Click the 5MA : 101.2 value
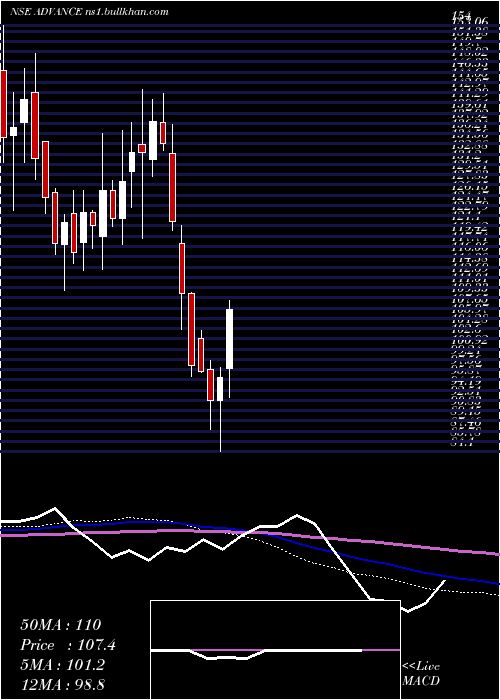Screen dimensions: 500x700 (62, 665)
